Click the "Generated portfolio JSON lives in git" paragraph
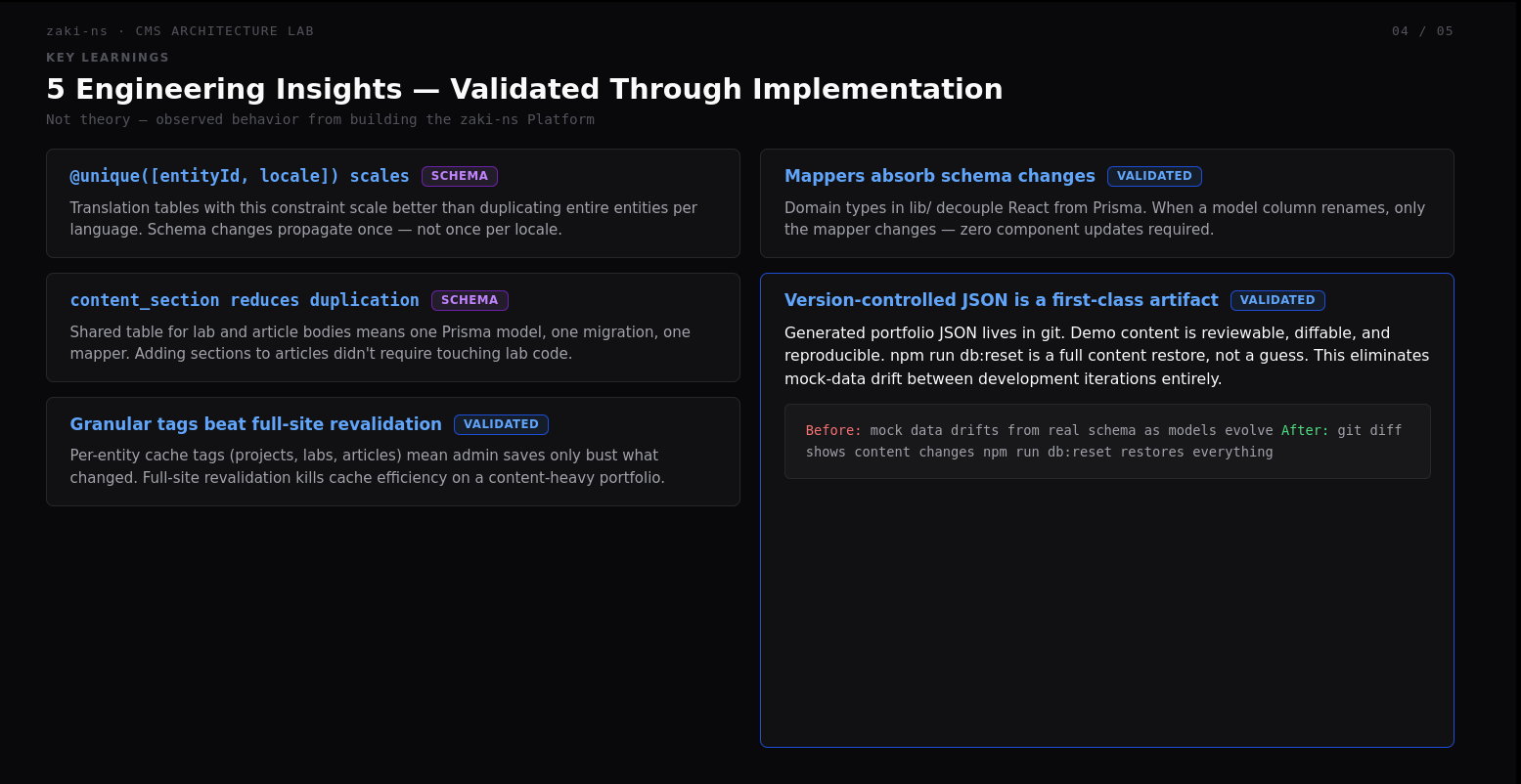 [x=1106, y=356]
